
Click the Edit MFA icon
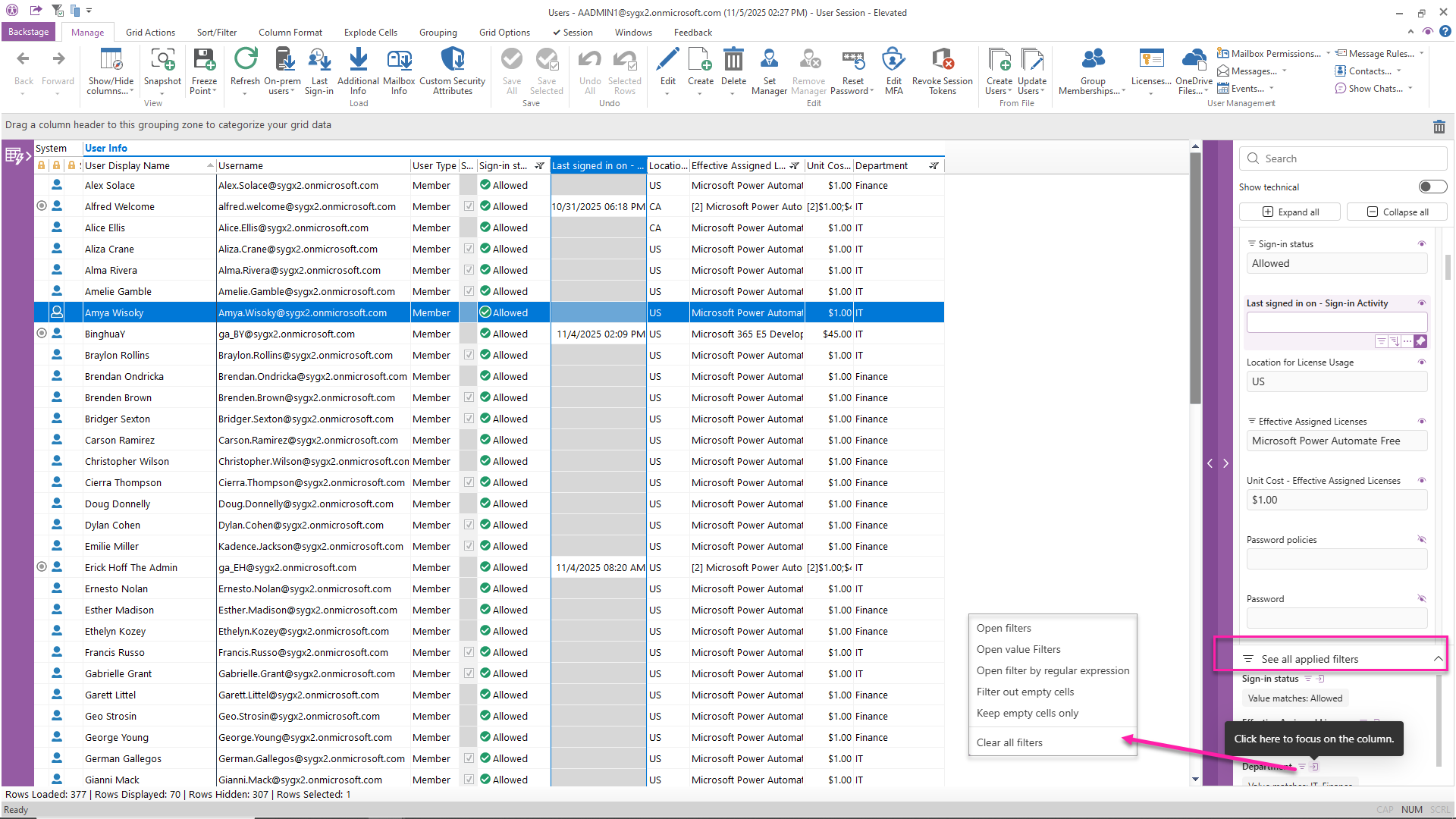pos(893,59)
